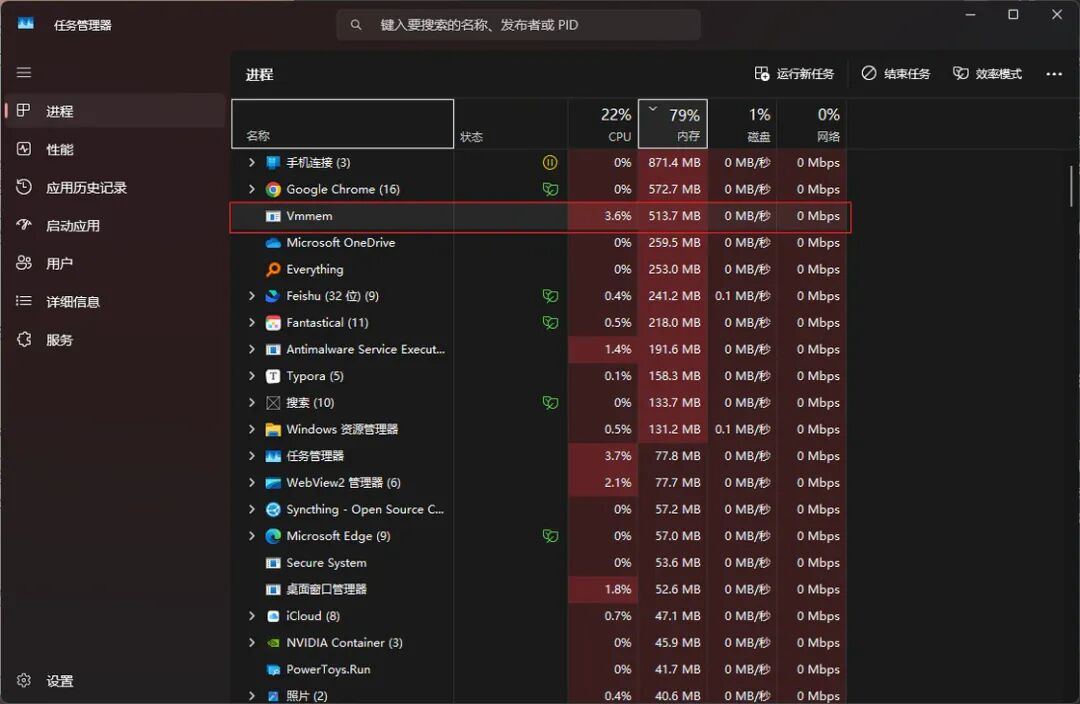Click the Fantastical calendar icon
Screen dimensions: 1080x704
[273, 322]
